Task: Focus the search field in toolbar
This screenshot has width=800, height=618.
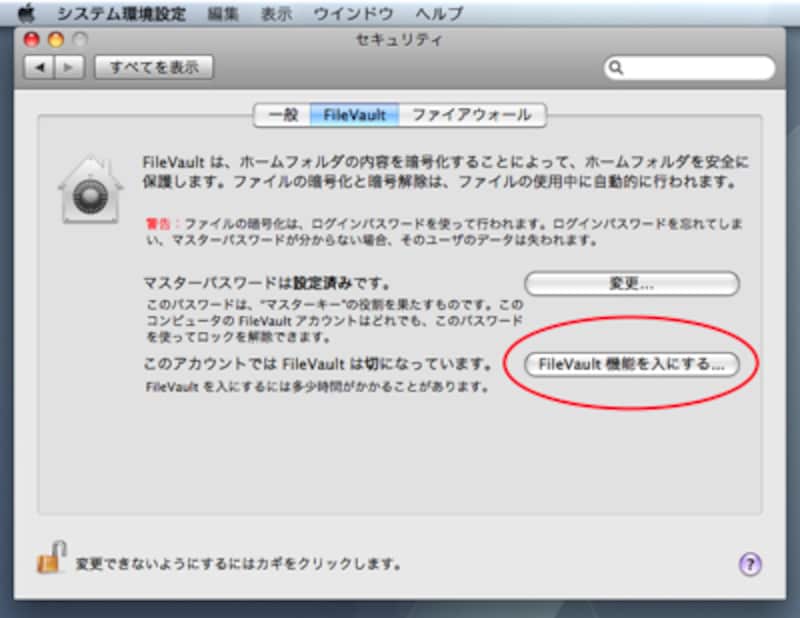Action: [690, 68]
